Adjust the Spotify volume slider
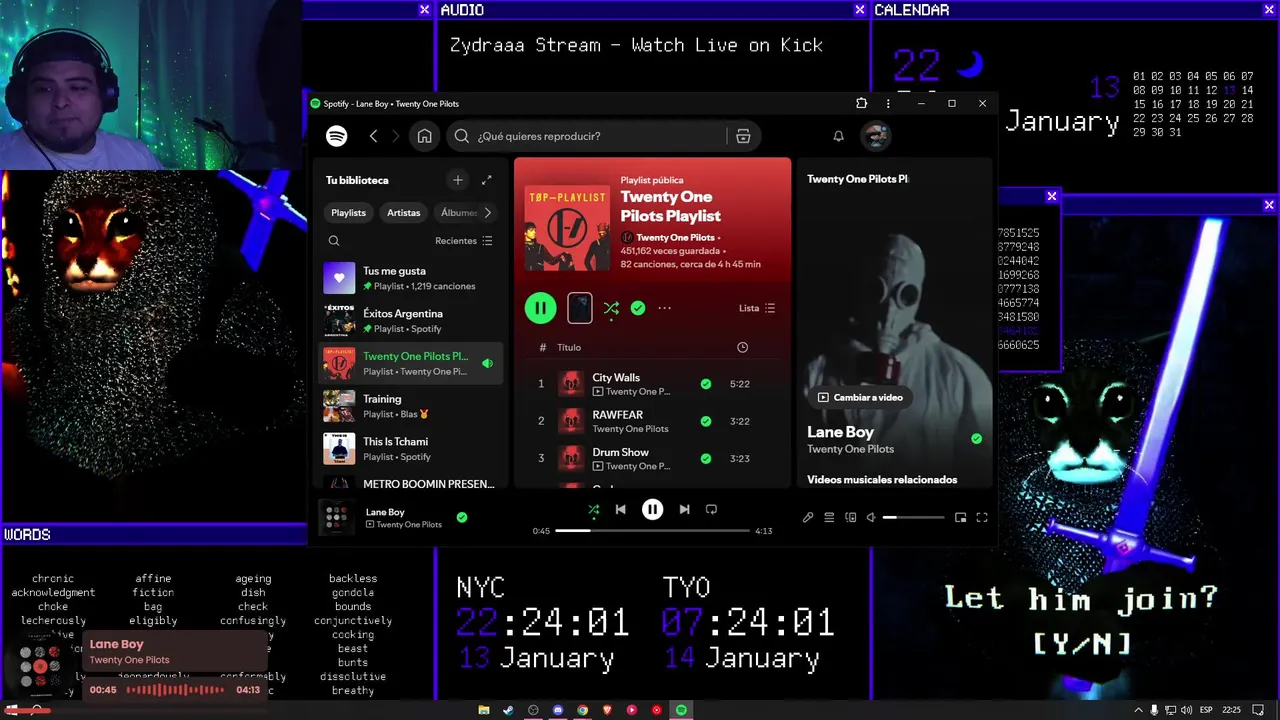The height and width of the screenshot is (720, 1280). pos(913,517)
